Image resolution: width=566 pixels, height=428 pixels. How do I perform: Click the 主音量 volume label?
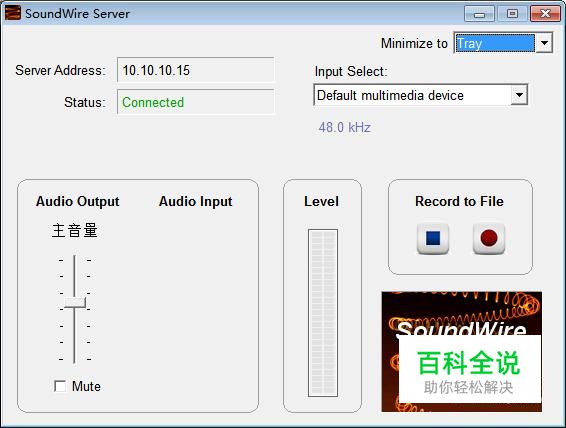[x=75, y=231]
